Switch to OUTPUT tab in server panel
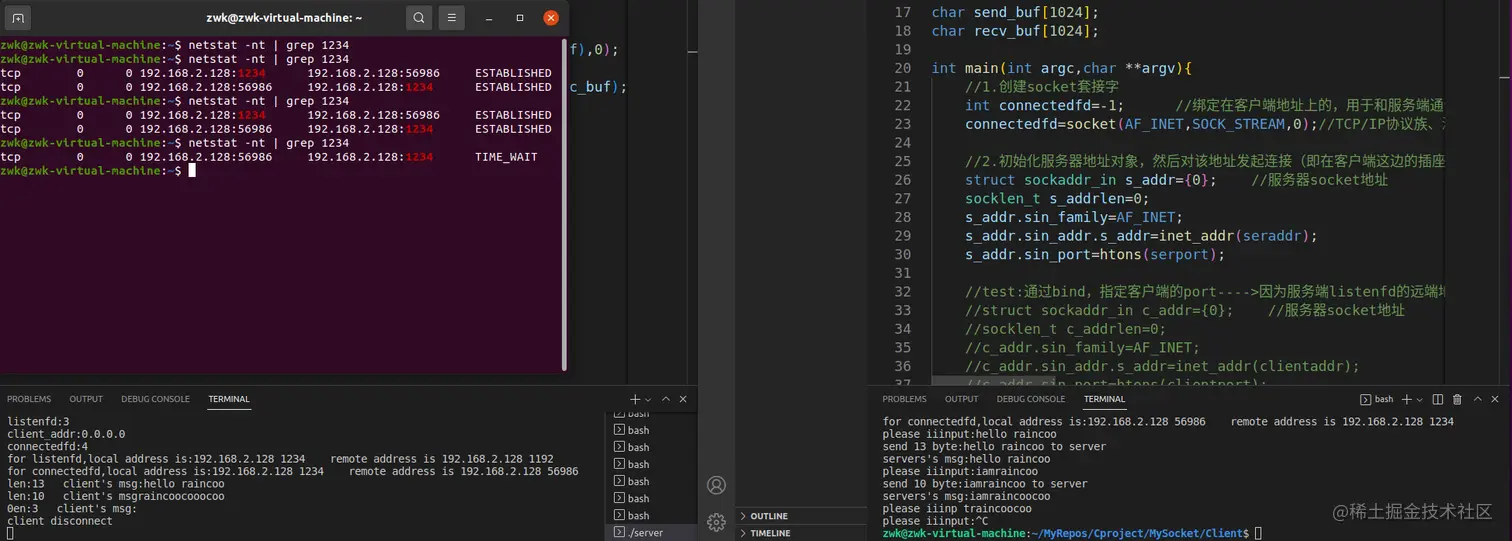1512x541 pixels. 85,399
